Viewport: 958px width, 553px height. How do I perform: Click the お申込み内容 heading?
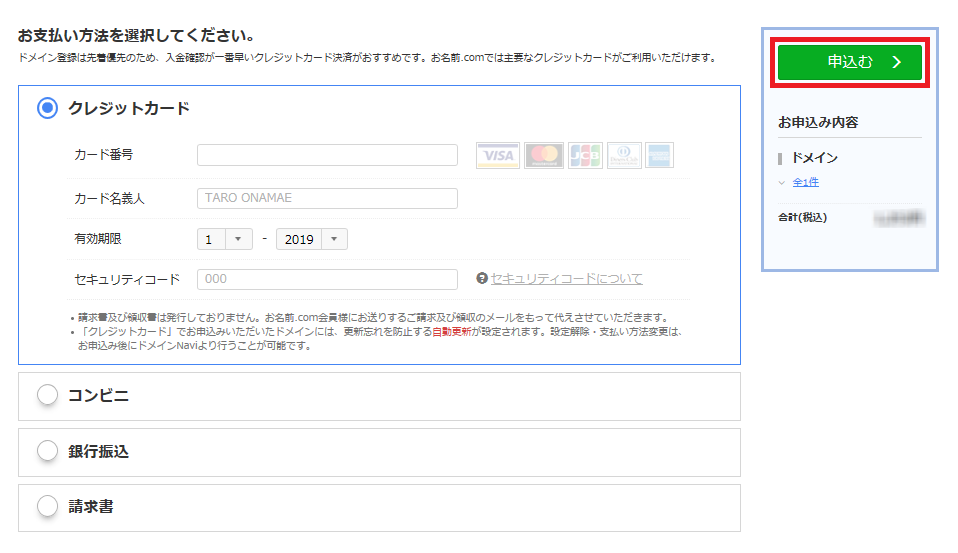pyautogui.click(x=818, y=122)
